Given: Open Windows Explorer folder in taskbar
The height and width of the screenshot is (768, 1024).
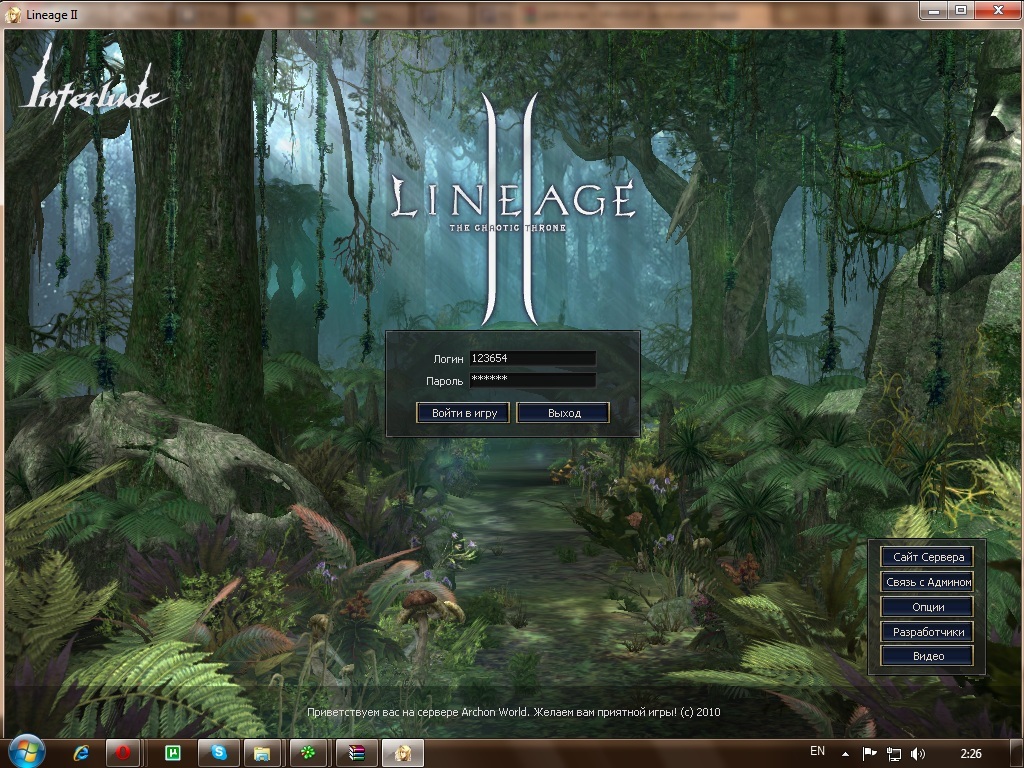Looking at the screenshot, I should pos(263,753).
